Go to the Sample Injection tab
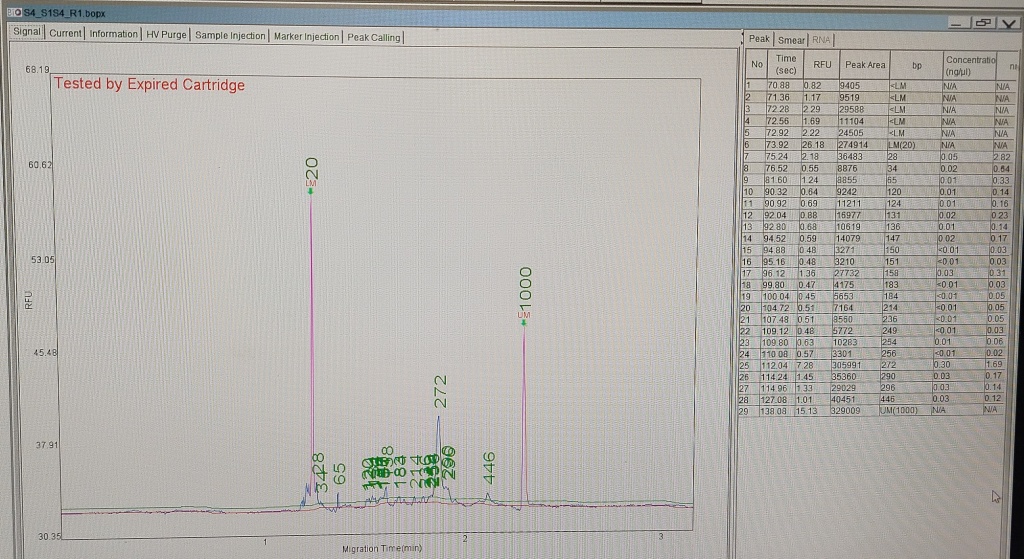Viewport: 1024px width, 559px height. (231, 34)
